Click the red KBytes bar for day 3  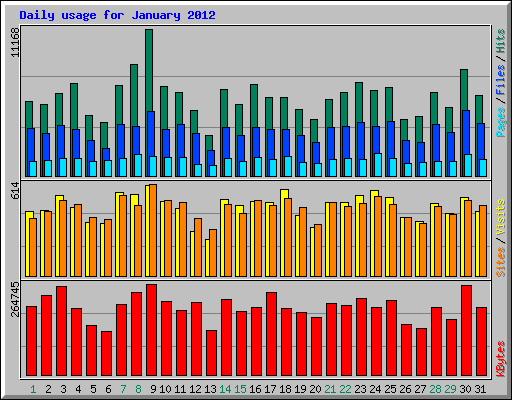[x=61, y=331]
